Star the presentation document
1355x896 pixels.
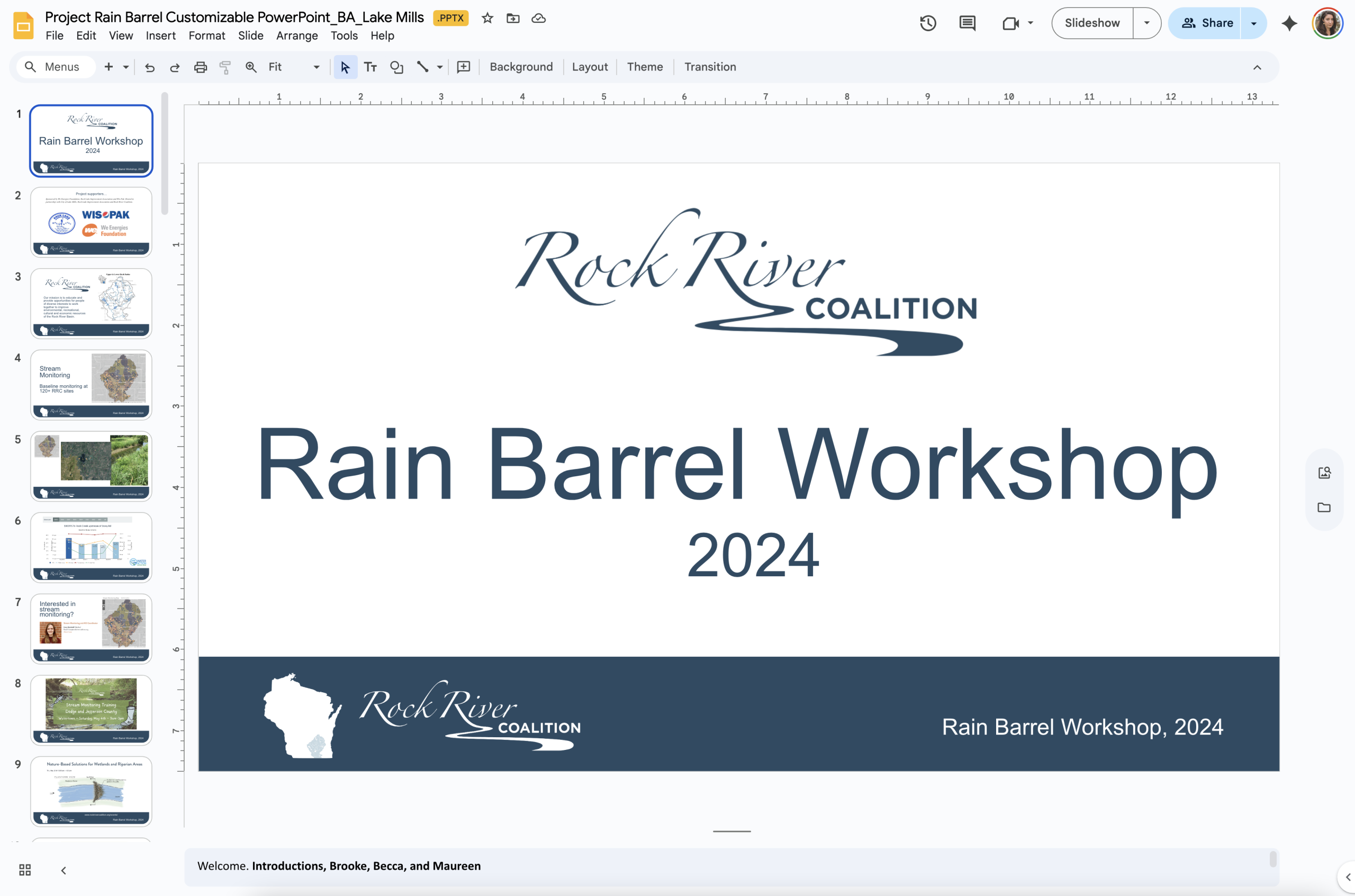[487, 19]
